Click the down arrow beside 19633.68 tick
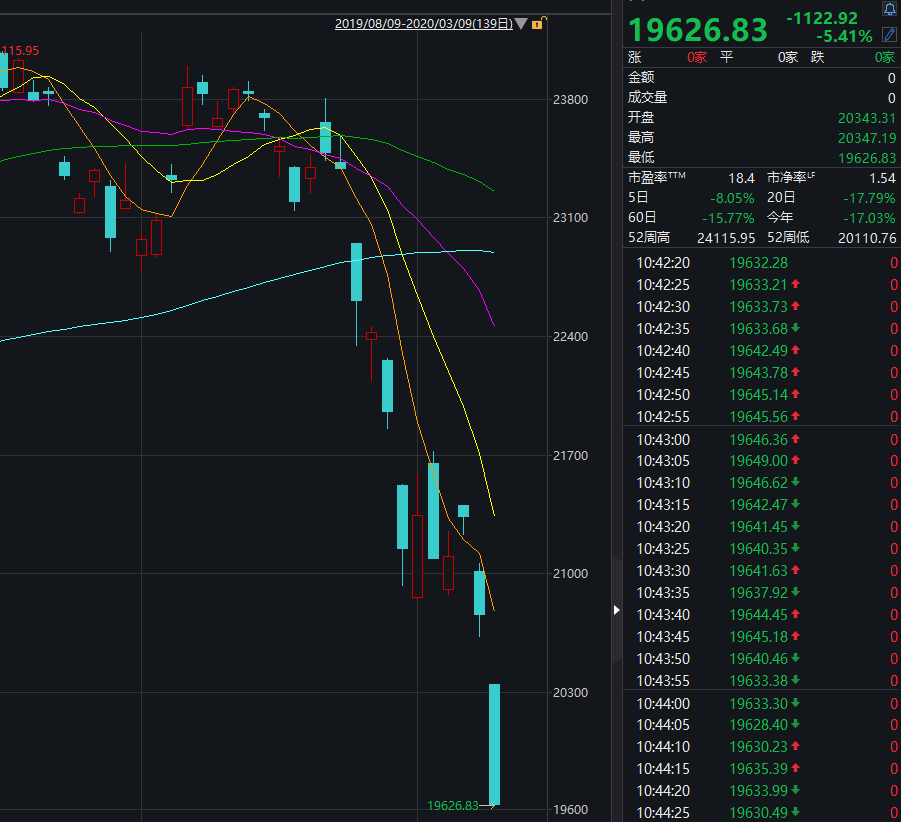The width and height of the screenshot is (901, 822). click(x=796, y=328)
